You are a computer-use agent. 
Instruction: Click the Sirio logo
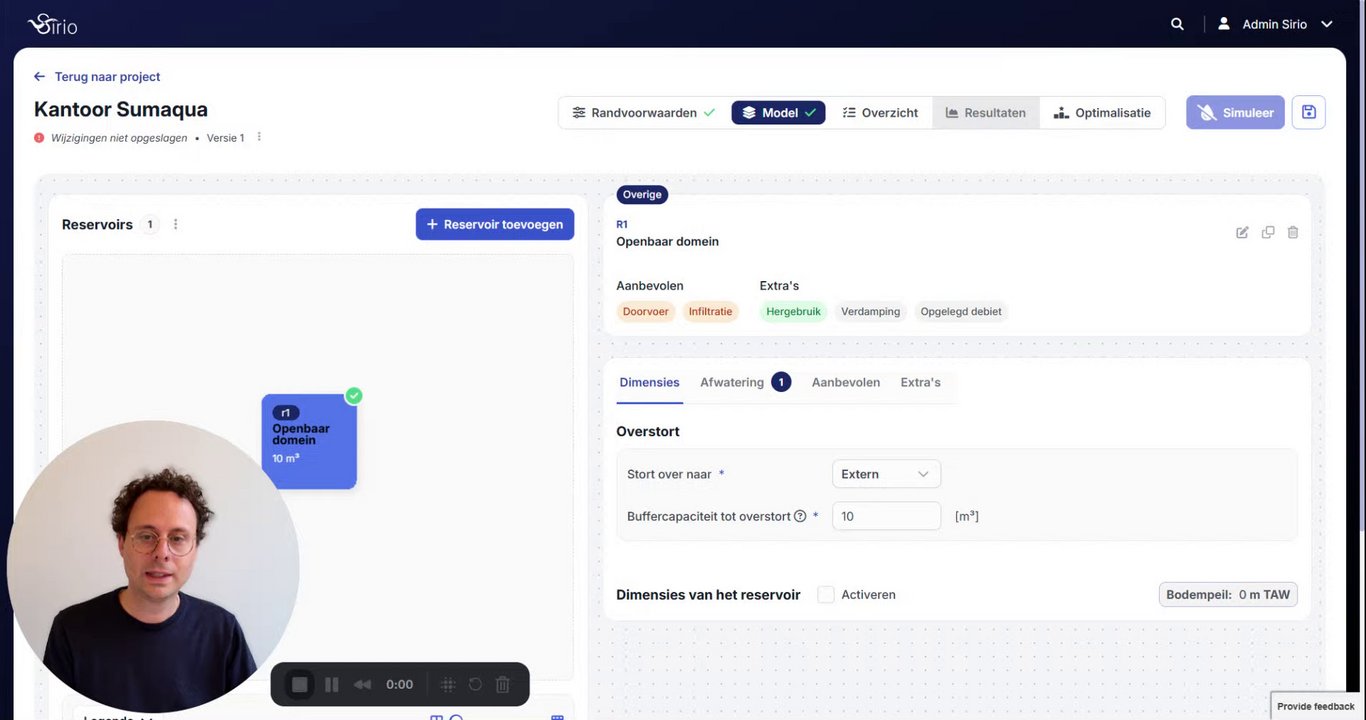[52, 24]
